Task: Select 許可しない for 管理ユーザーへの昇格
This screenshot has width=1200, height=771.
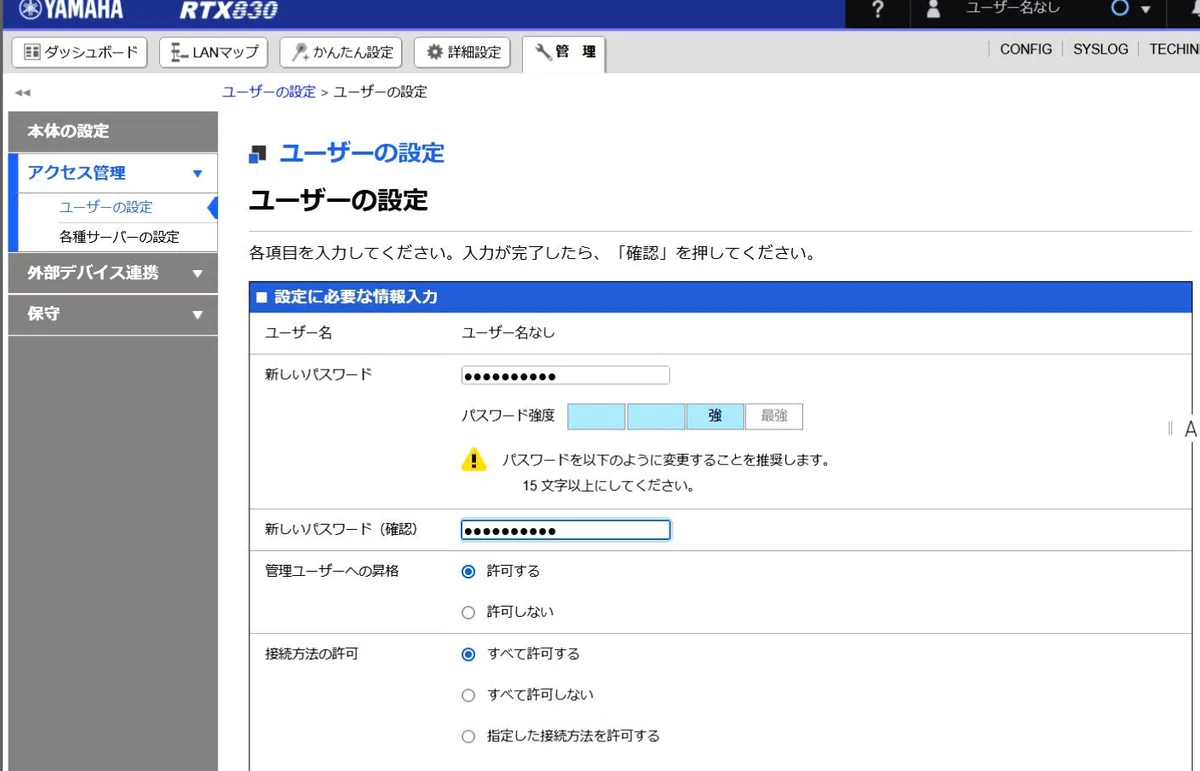Action: point(468,612)
